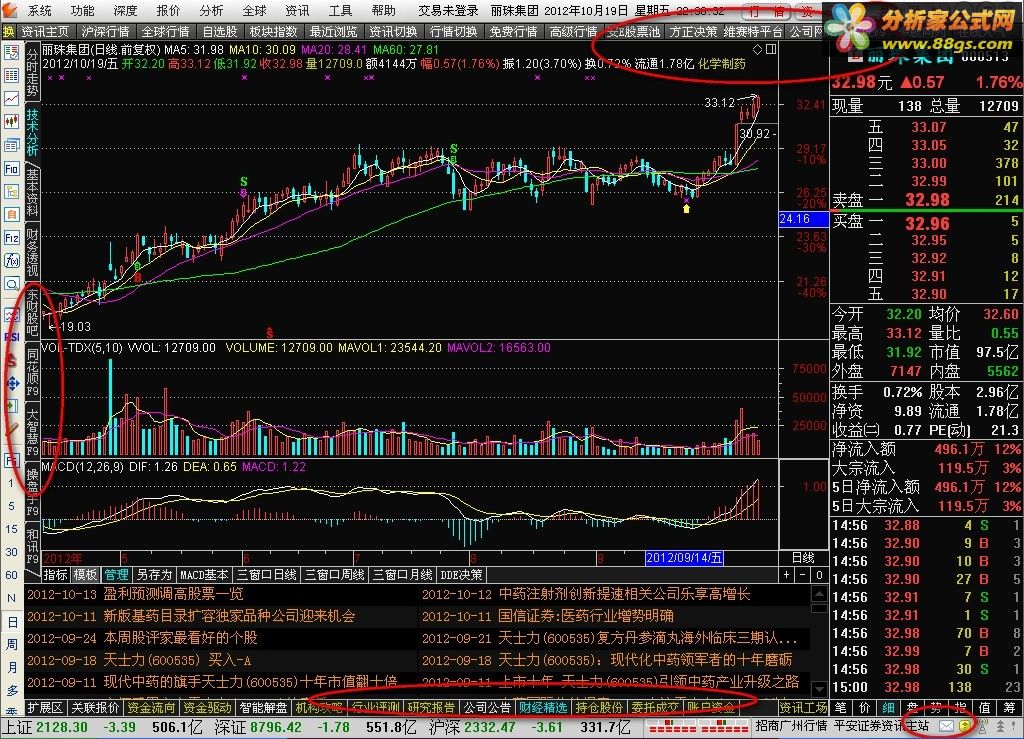Click the split window icon at chart top right
Image resolution: width=1024 pixels, height=739 pixels.
pos(771,49)
